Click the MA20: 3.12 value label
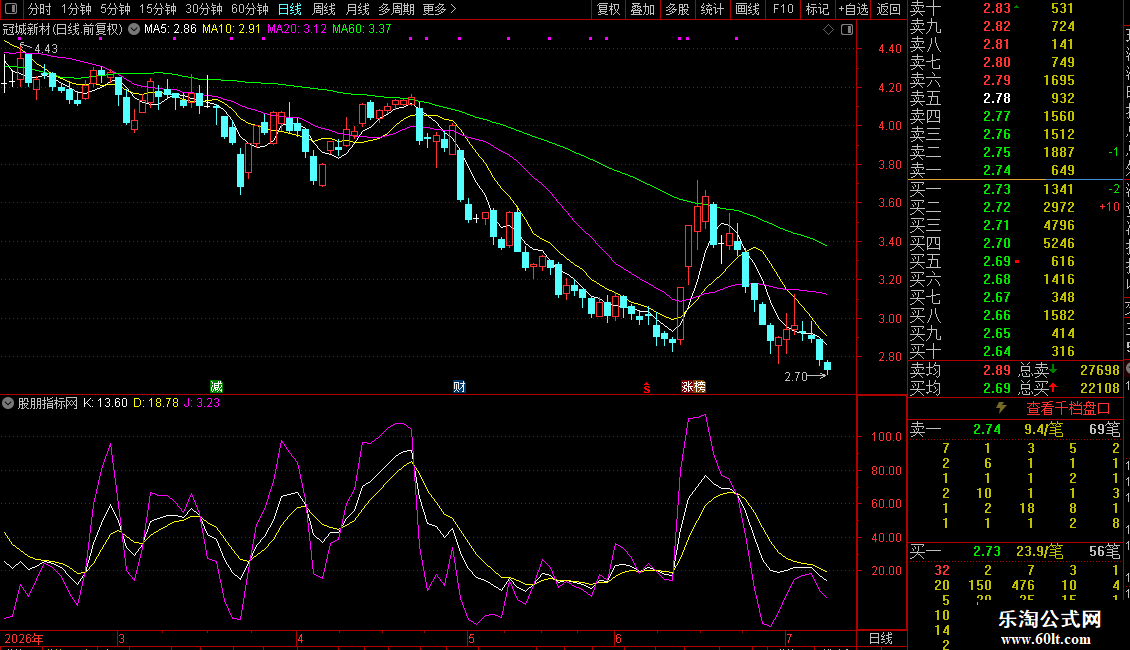This screenshot has height=650, width=1130. pos(296,29)
